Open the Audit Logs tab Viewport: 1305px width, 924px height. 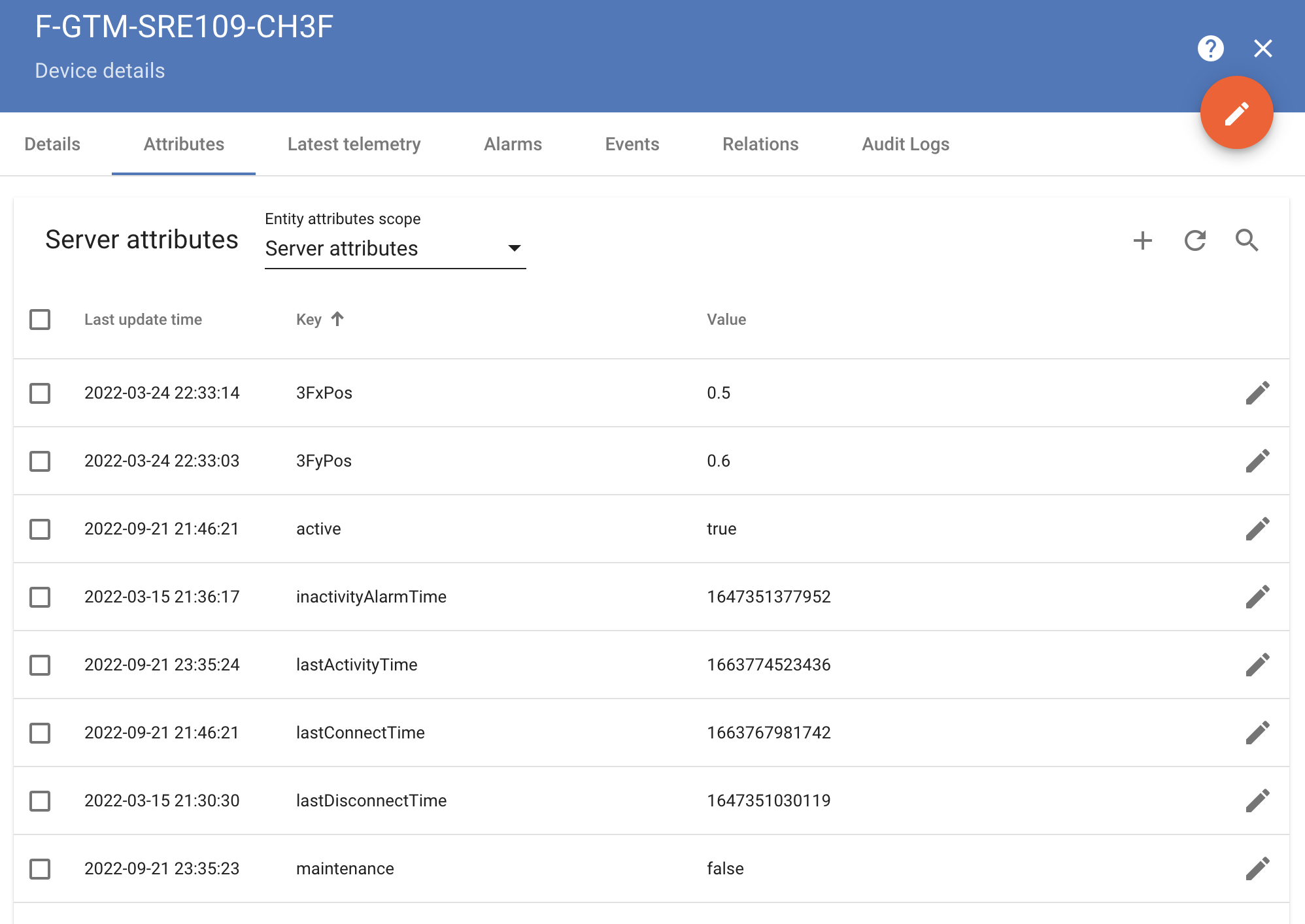[905, 144]
